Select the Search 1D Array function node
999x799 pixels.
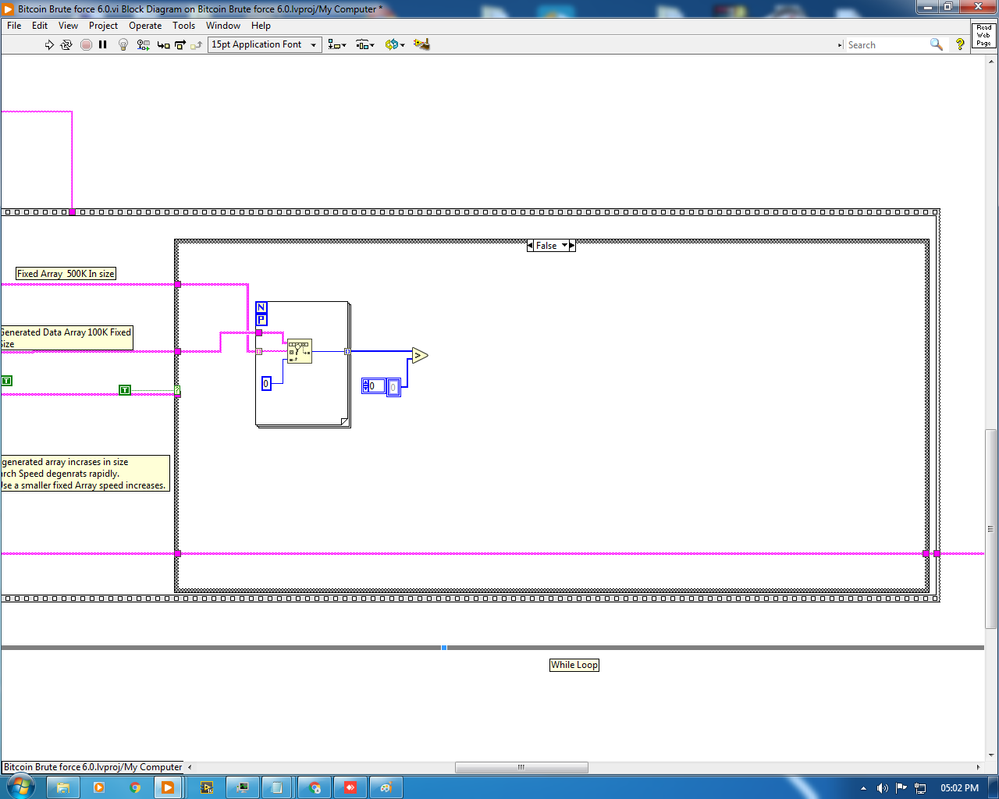coord(299,351)
